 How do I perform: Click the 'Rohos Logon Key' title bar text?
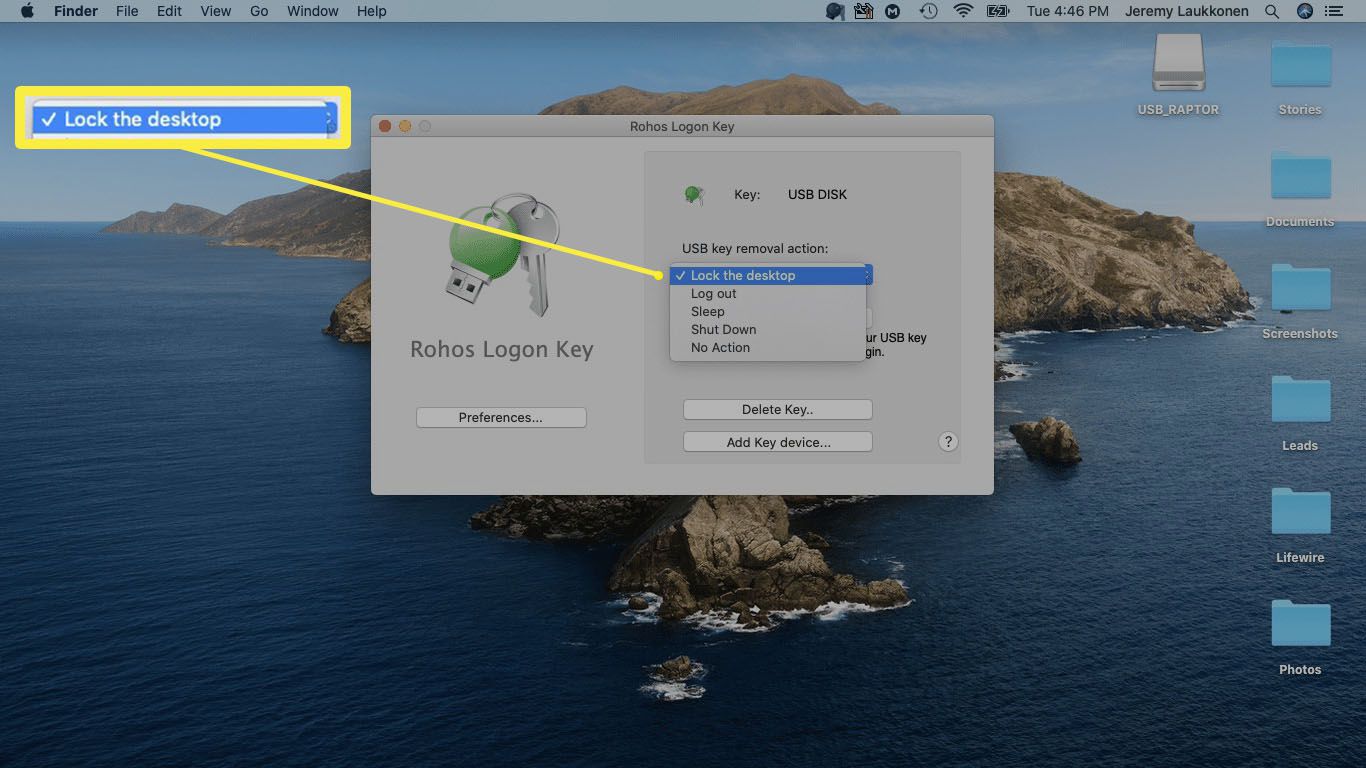[x=682, y=126]
